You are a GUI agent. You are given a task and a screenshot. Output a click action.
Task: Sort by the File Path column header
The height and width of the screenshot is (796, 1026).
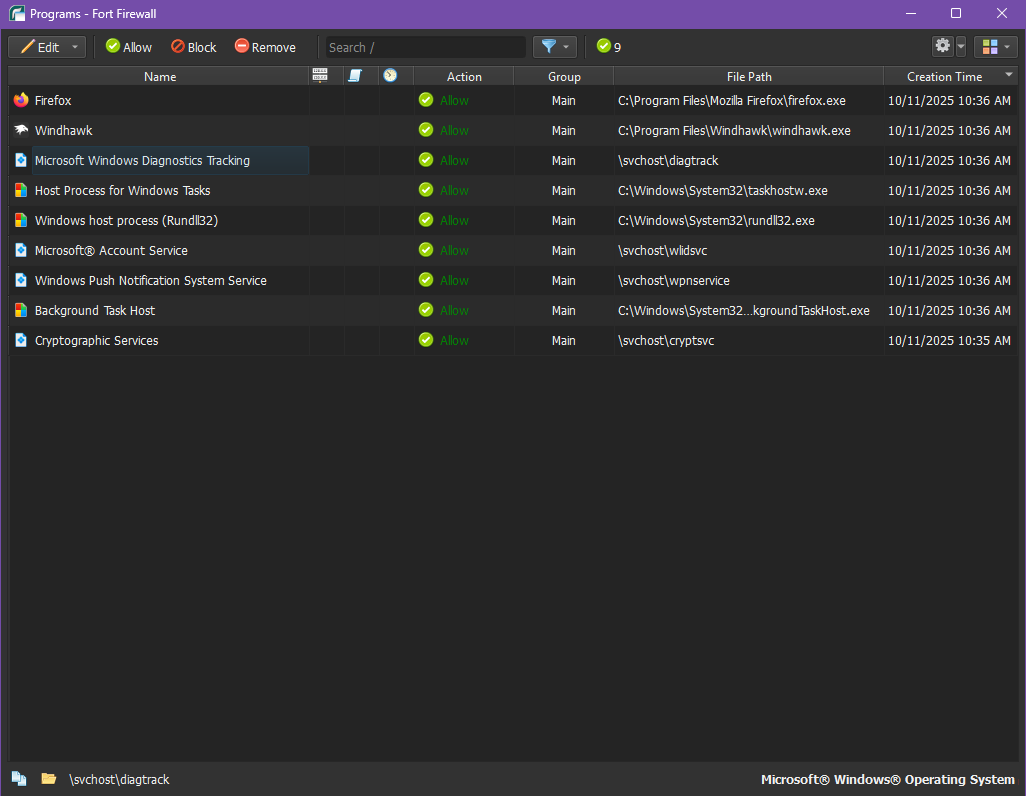coord(748,76)
